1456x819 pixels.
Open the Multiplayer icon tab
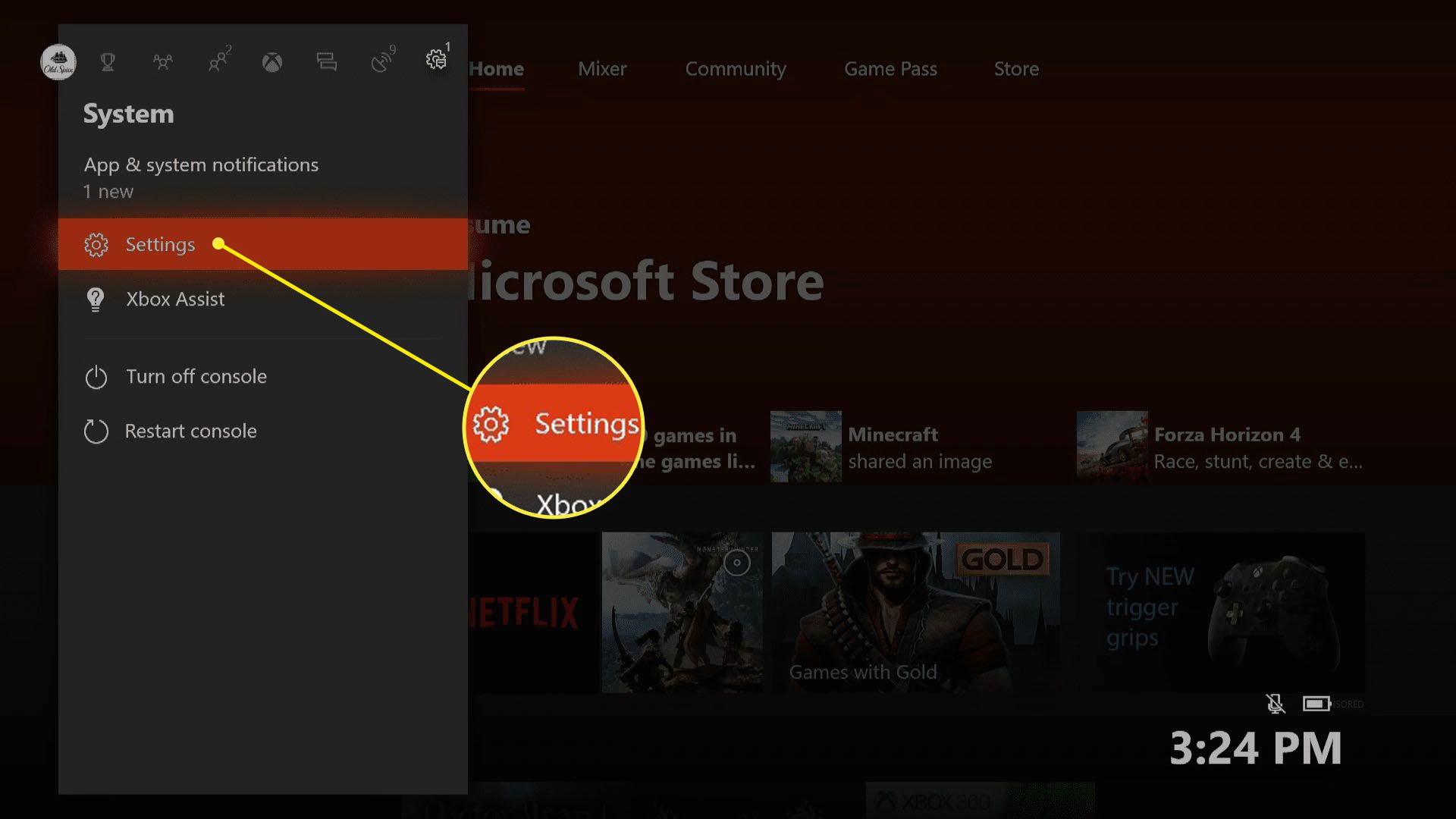162,62
